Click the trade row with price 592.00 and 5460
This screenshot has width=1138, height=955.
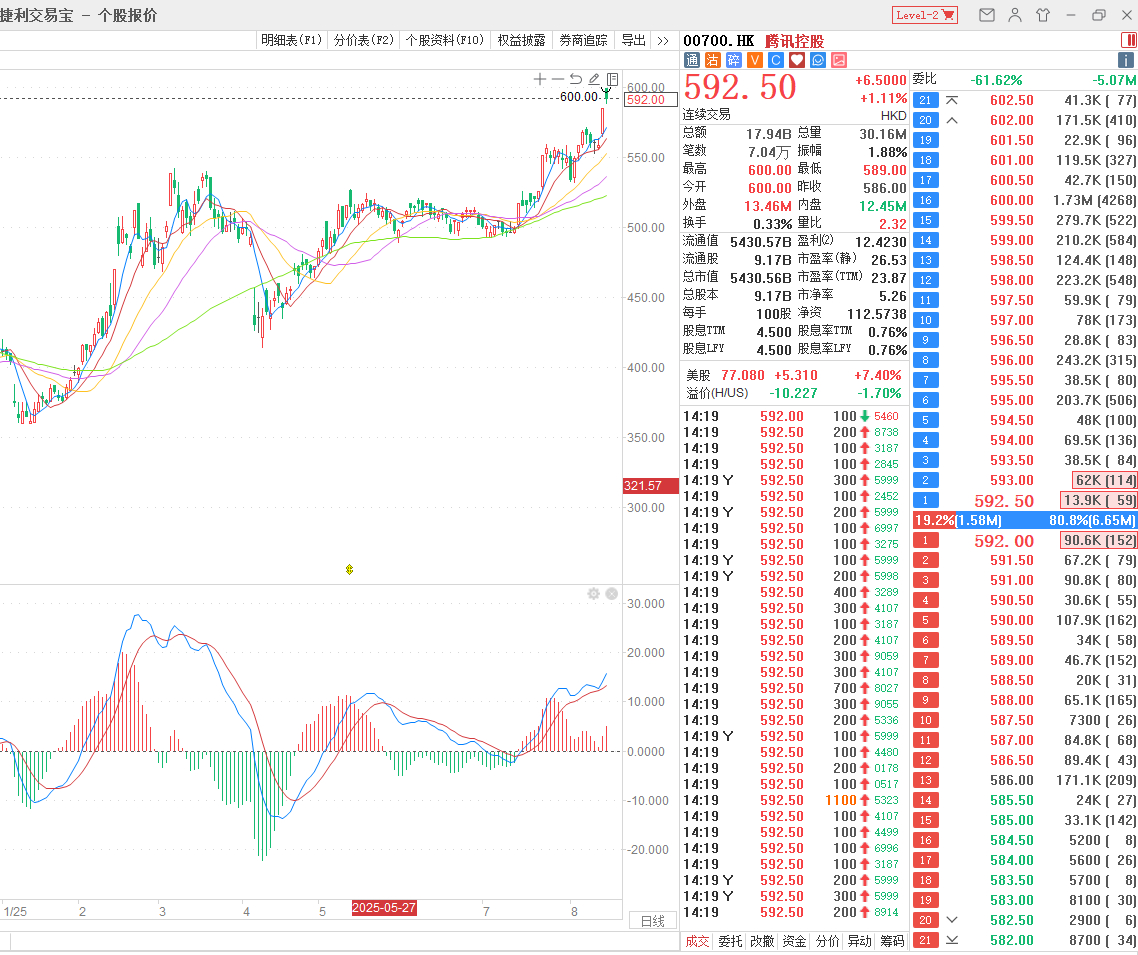coord(795,417)
